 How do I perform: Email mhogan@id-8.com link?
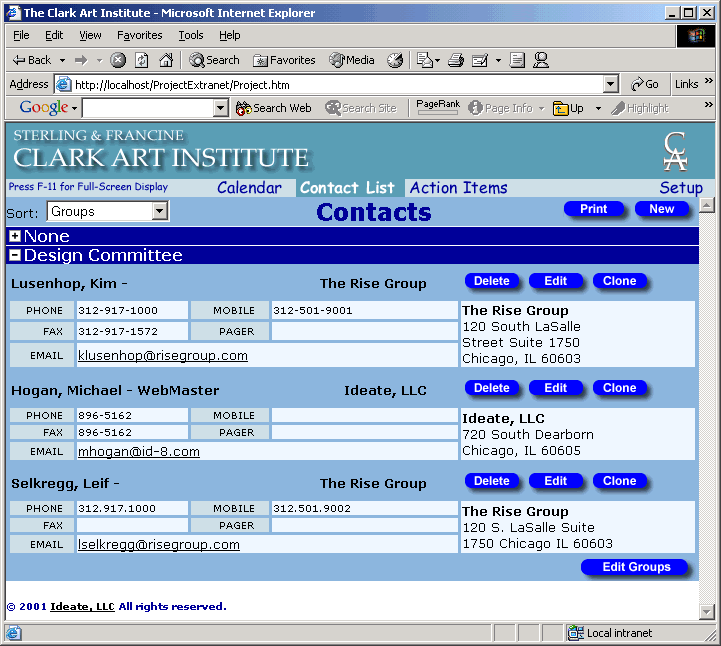coord(139,452)
